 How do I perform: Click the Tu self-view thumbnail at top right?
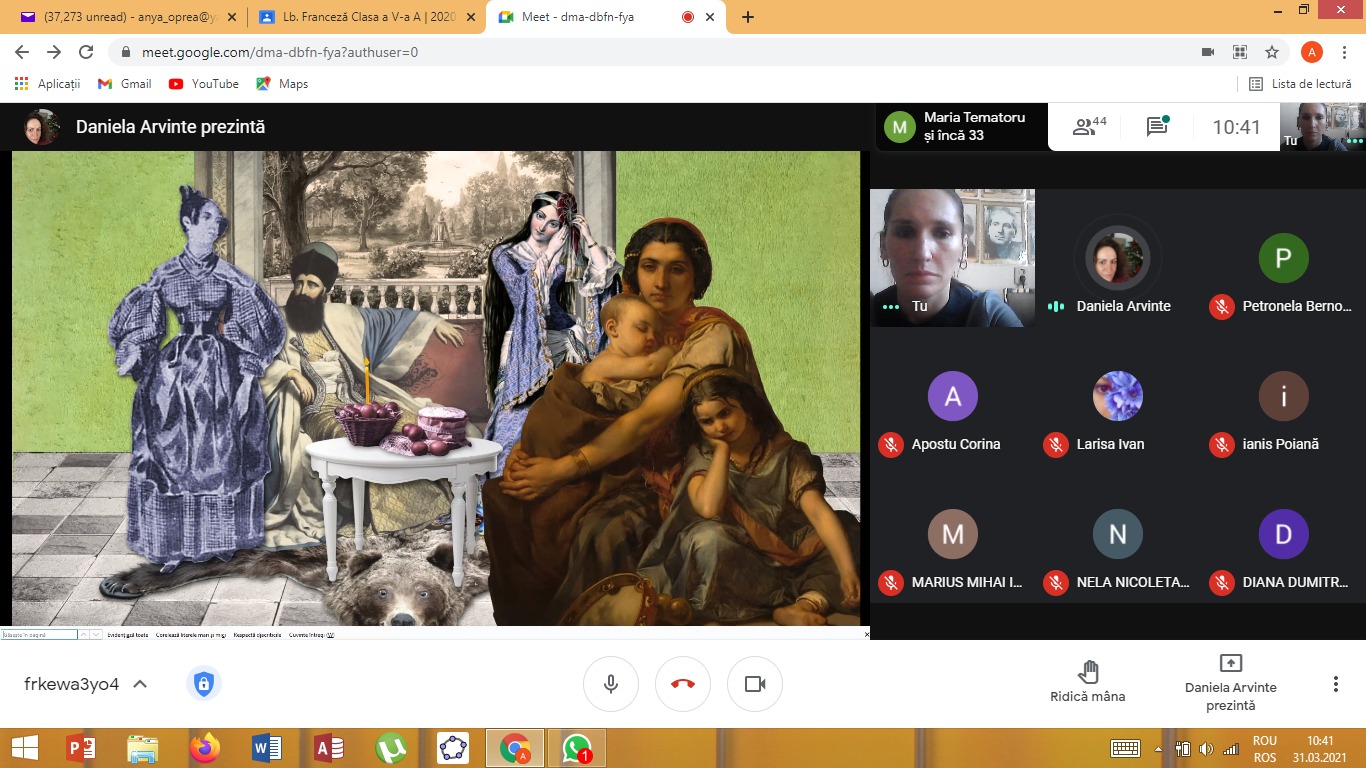tap(1323, 126)
